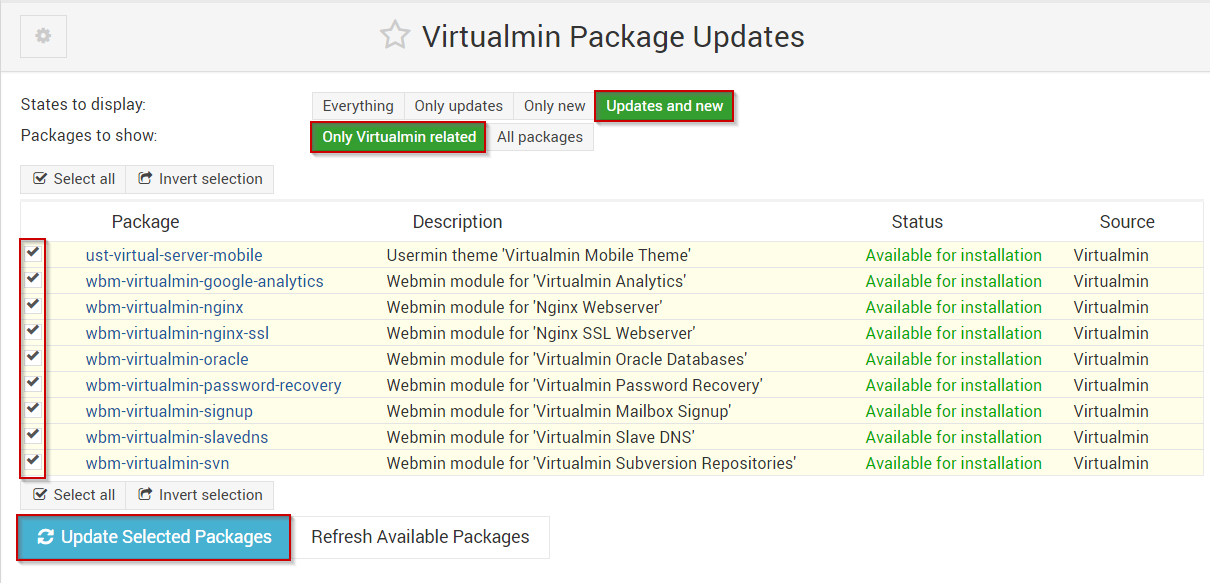The height and width of the screenshot is (583, 1210).
Task: Click description "Webmin module for 'Virtualmin Password Recovery'"
Action: click(575, 385)
